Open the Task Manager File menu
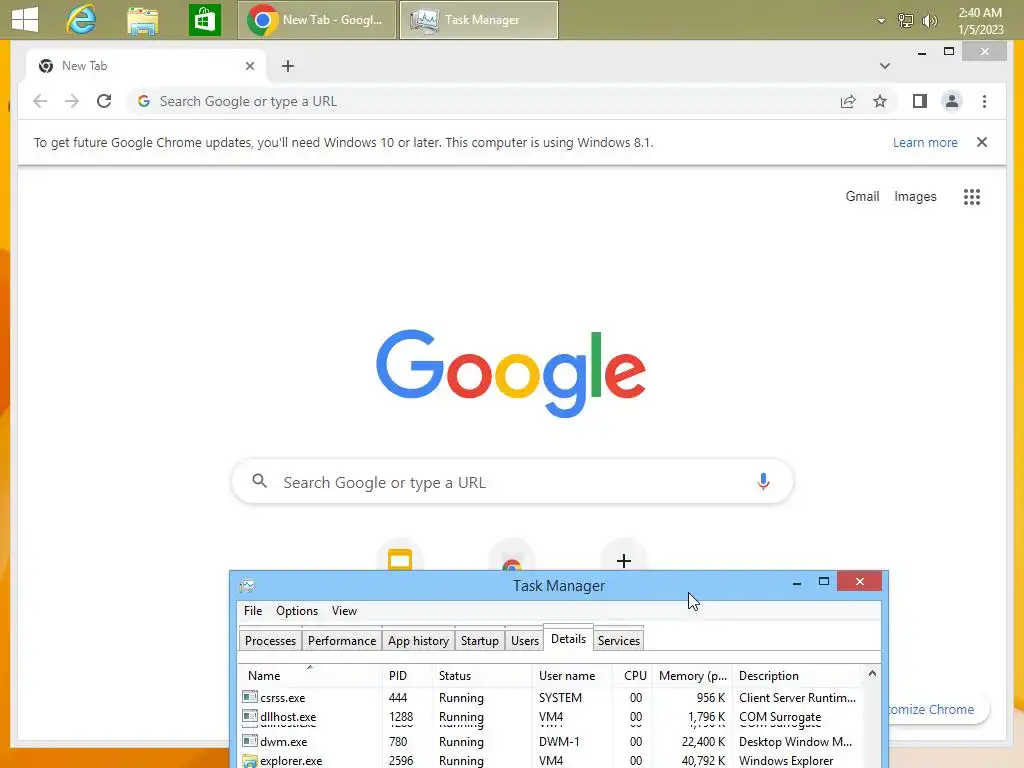1024x768 pixels. 253,611
